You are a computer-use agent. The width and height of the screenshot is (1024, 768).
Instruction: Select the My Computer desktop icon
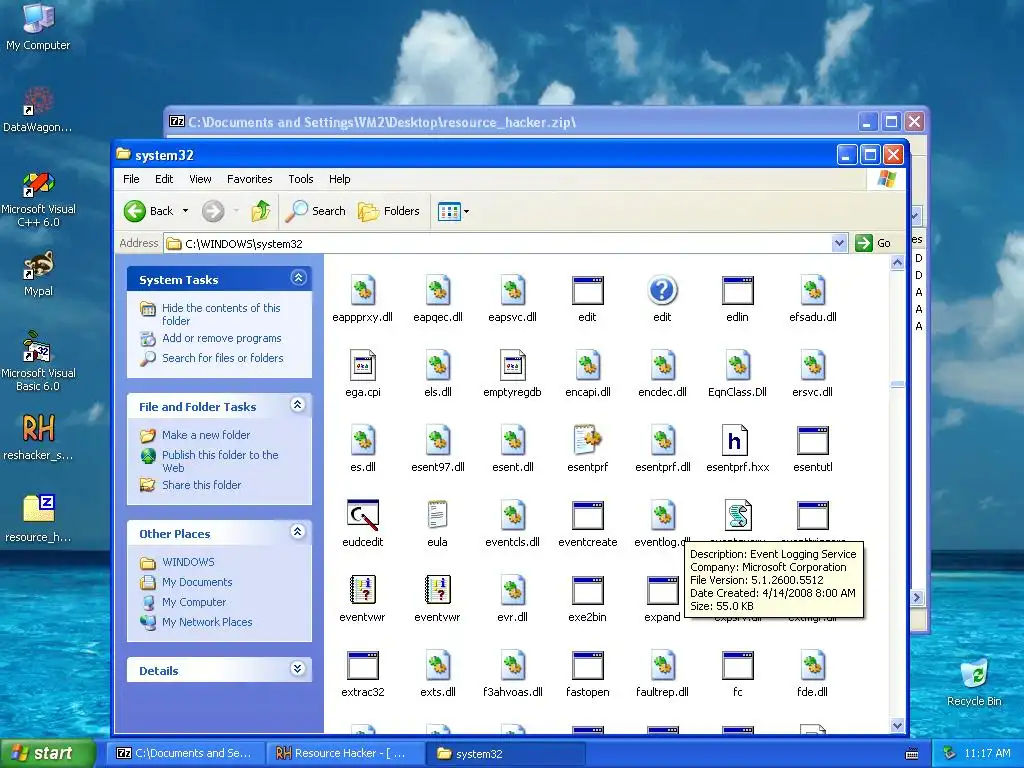pos(38,26)
